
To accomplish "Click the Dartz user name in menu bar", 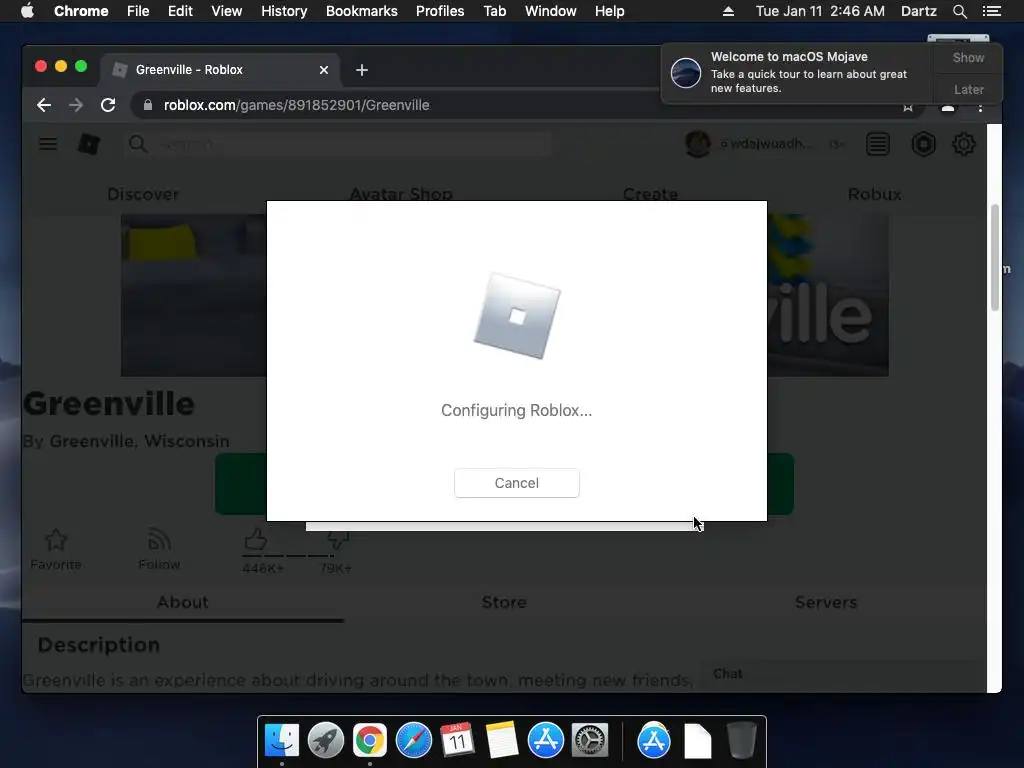I will [x=919, y=11].
